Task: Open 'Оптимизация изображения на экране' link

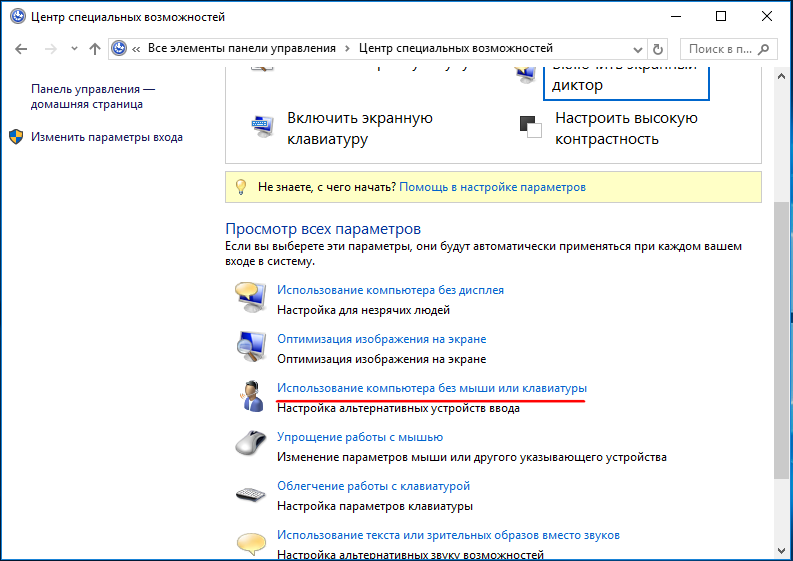Action: (381, 339)
